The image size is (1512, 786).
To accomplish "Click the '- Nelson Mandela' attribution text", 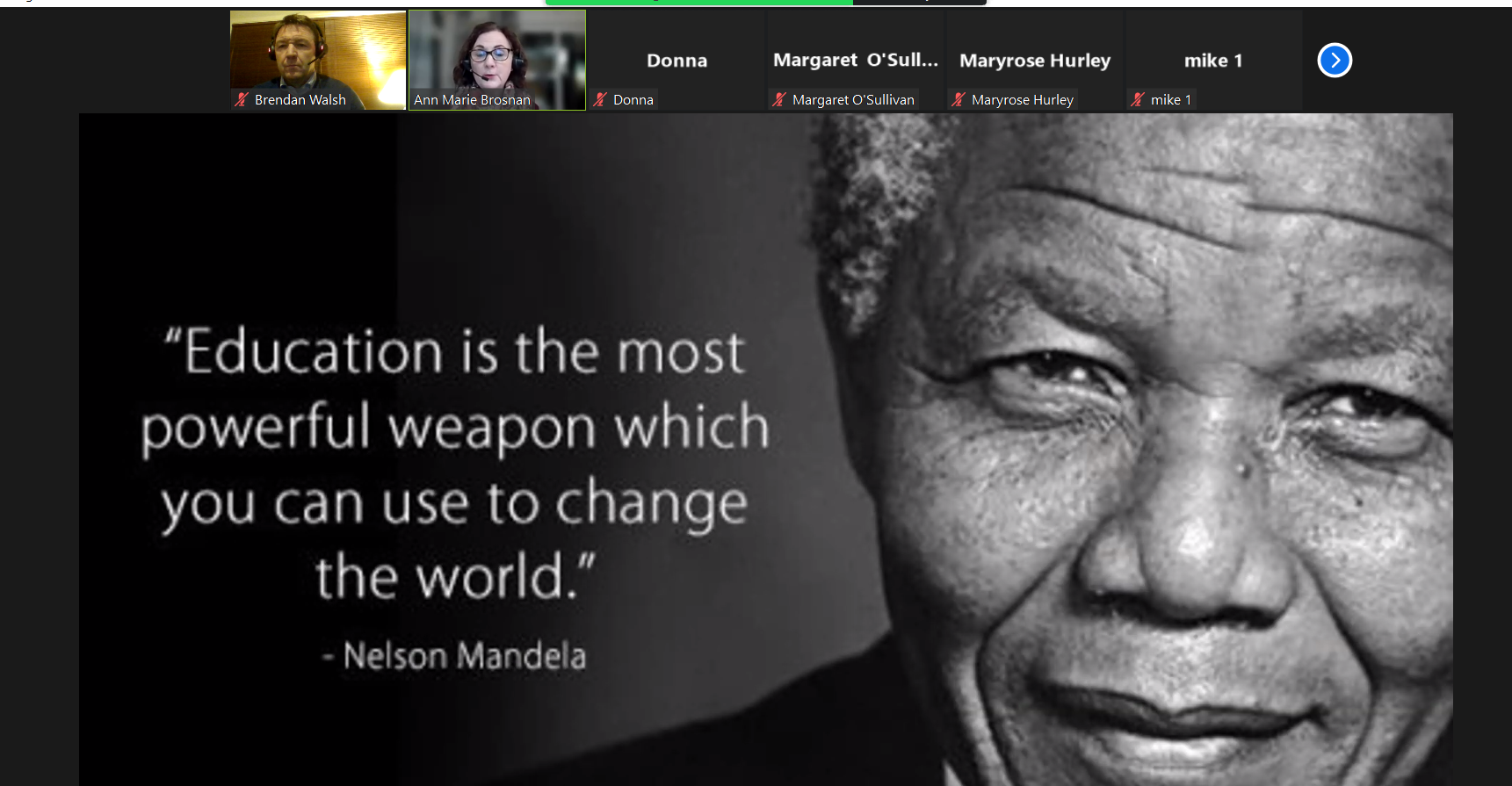I will 454,656.
